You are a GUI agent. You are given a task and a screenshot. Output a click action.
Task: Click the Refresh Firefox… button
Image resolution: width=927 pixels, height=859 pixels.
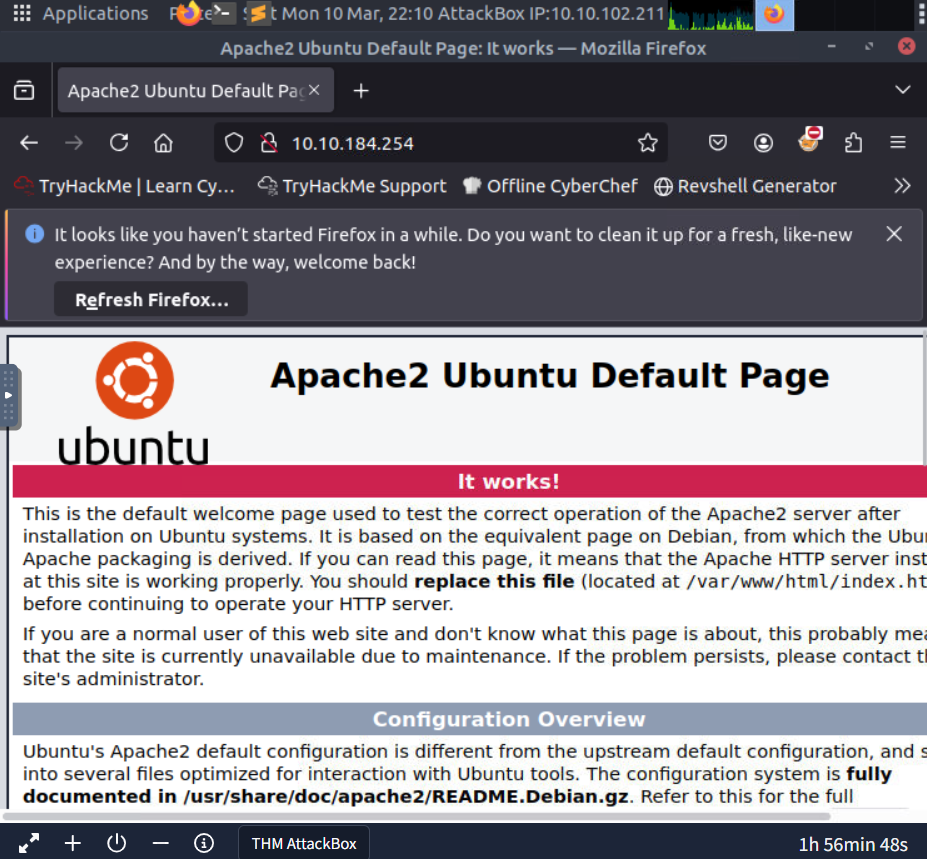(x=151, y=300)
